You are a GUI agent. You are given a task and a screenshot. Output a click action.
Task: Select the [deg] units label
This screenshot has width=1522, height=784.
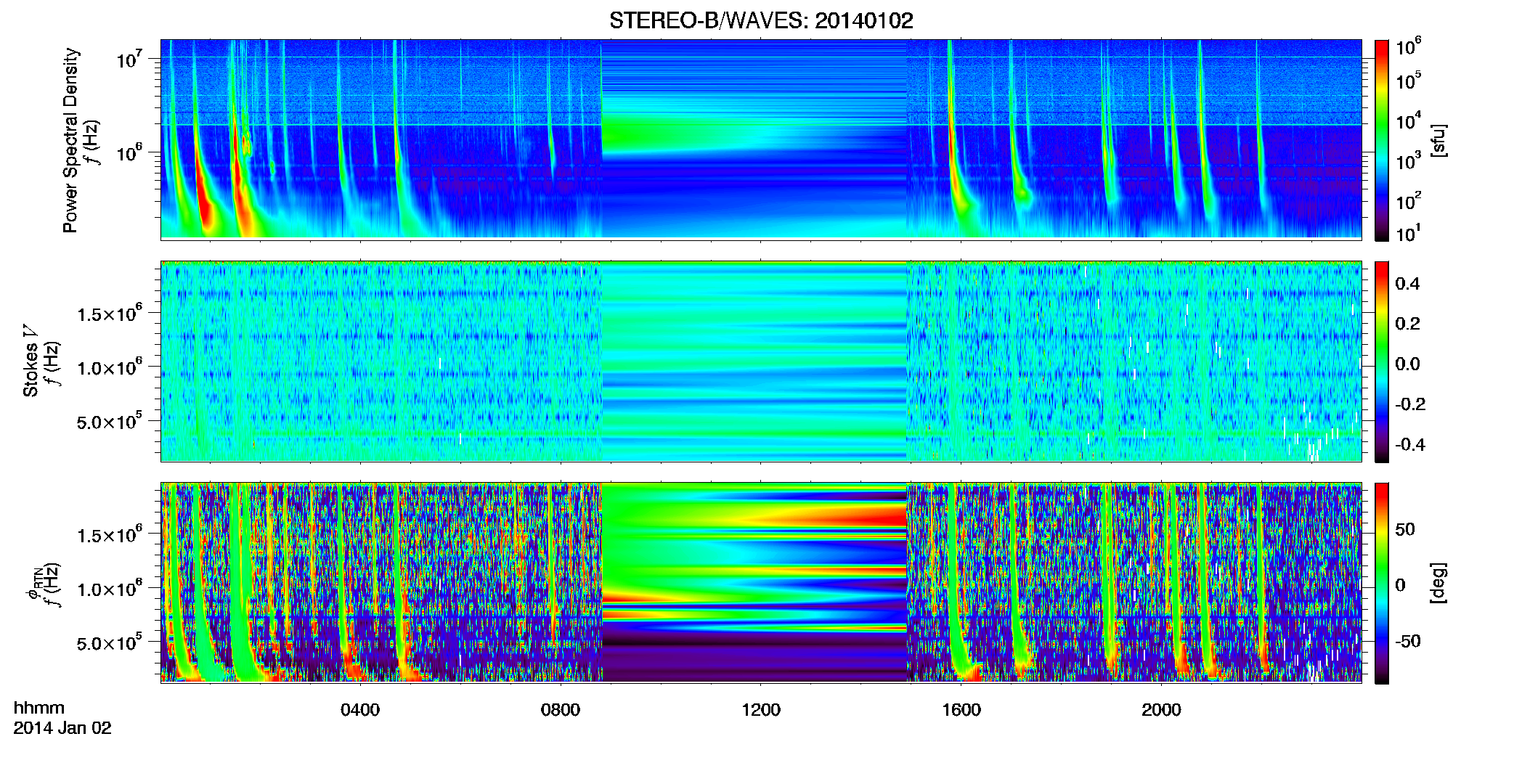click(1438, 583)
